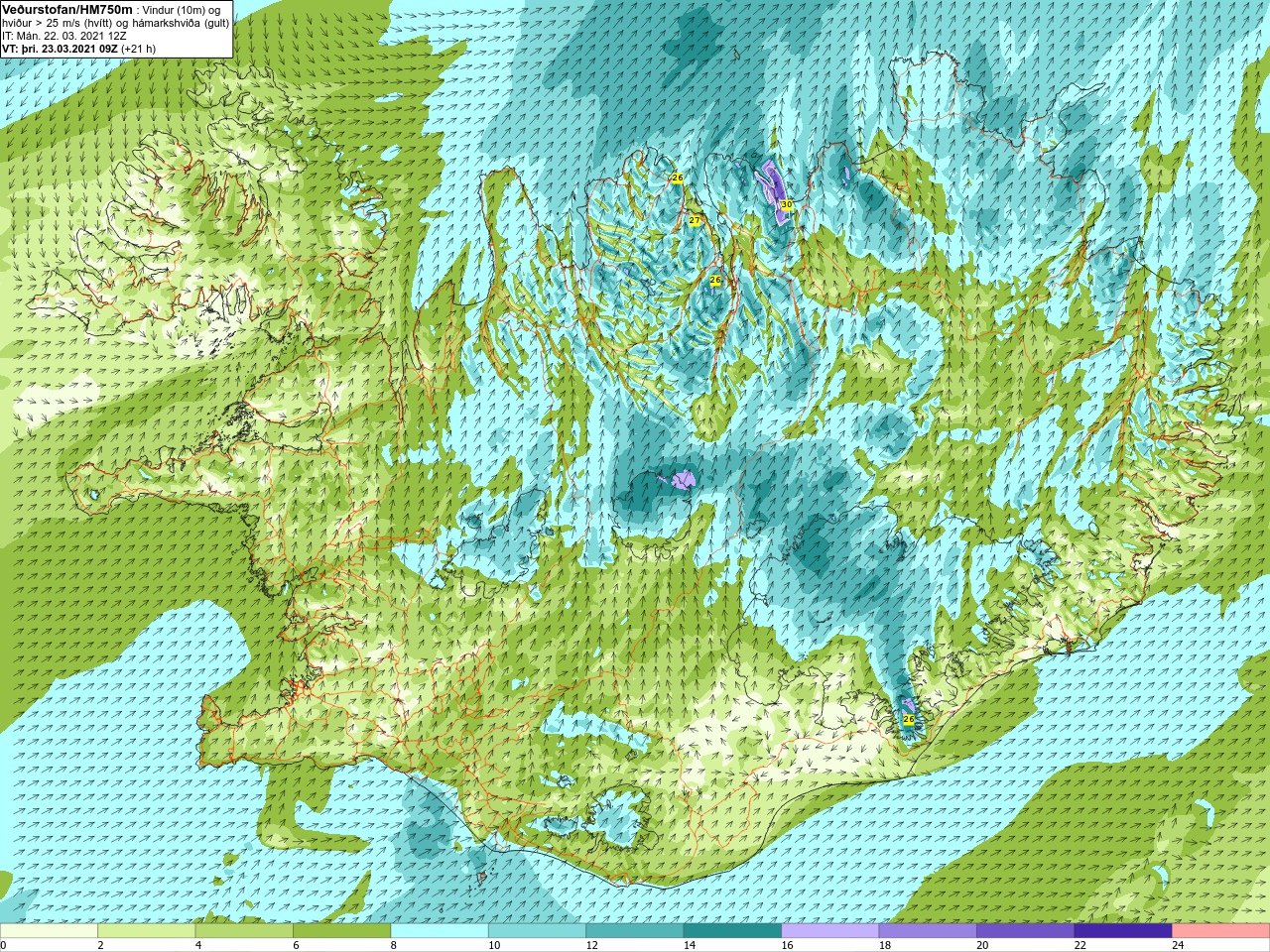Click the legend scale number 20
The width and height of the screenshot is (1270, 952).
(x=982, y=945)
